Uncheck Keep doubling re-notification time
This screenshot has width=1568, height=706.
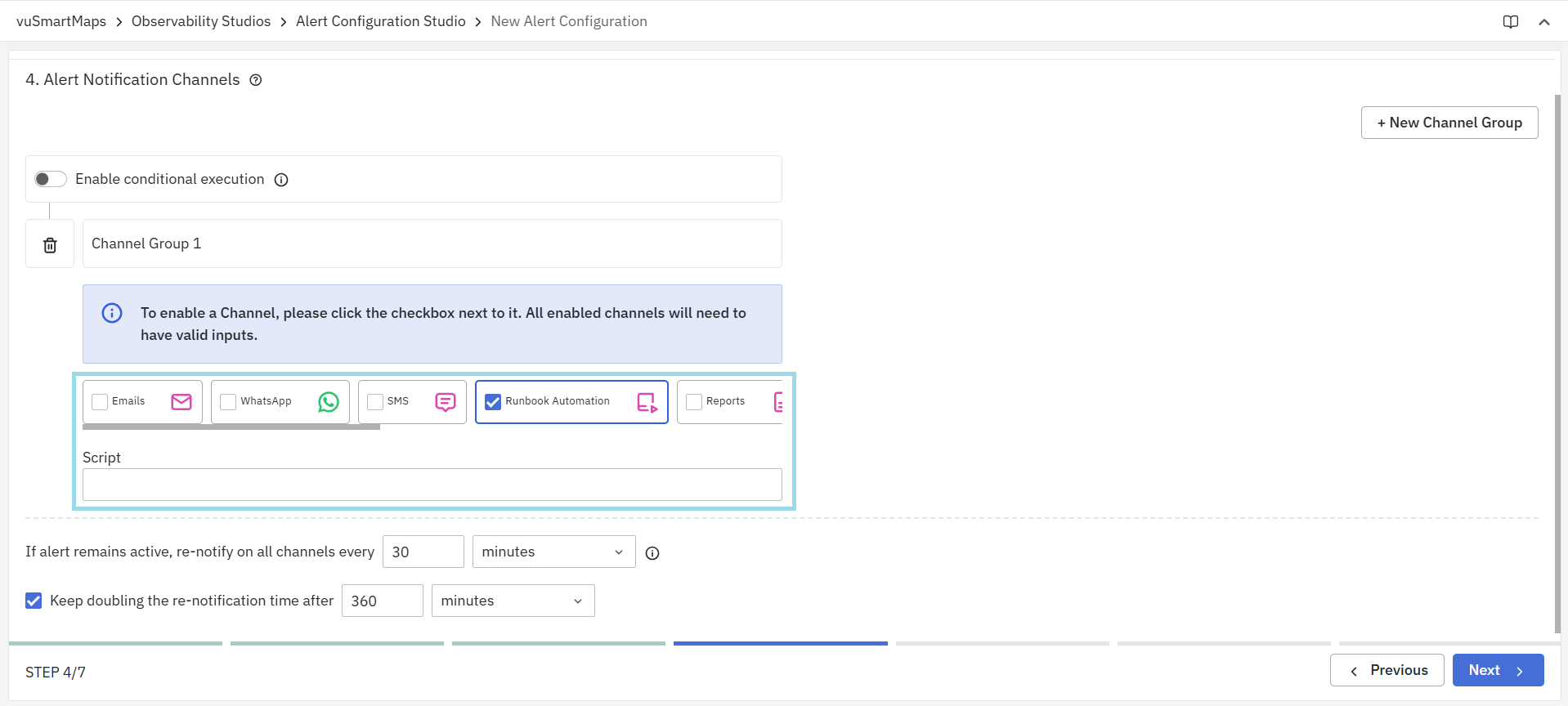(x=34, y=601)
